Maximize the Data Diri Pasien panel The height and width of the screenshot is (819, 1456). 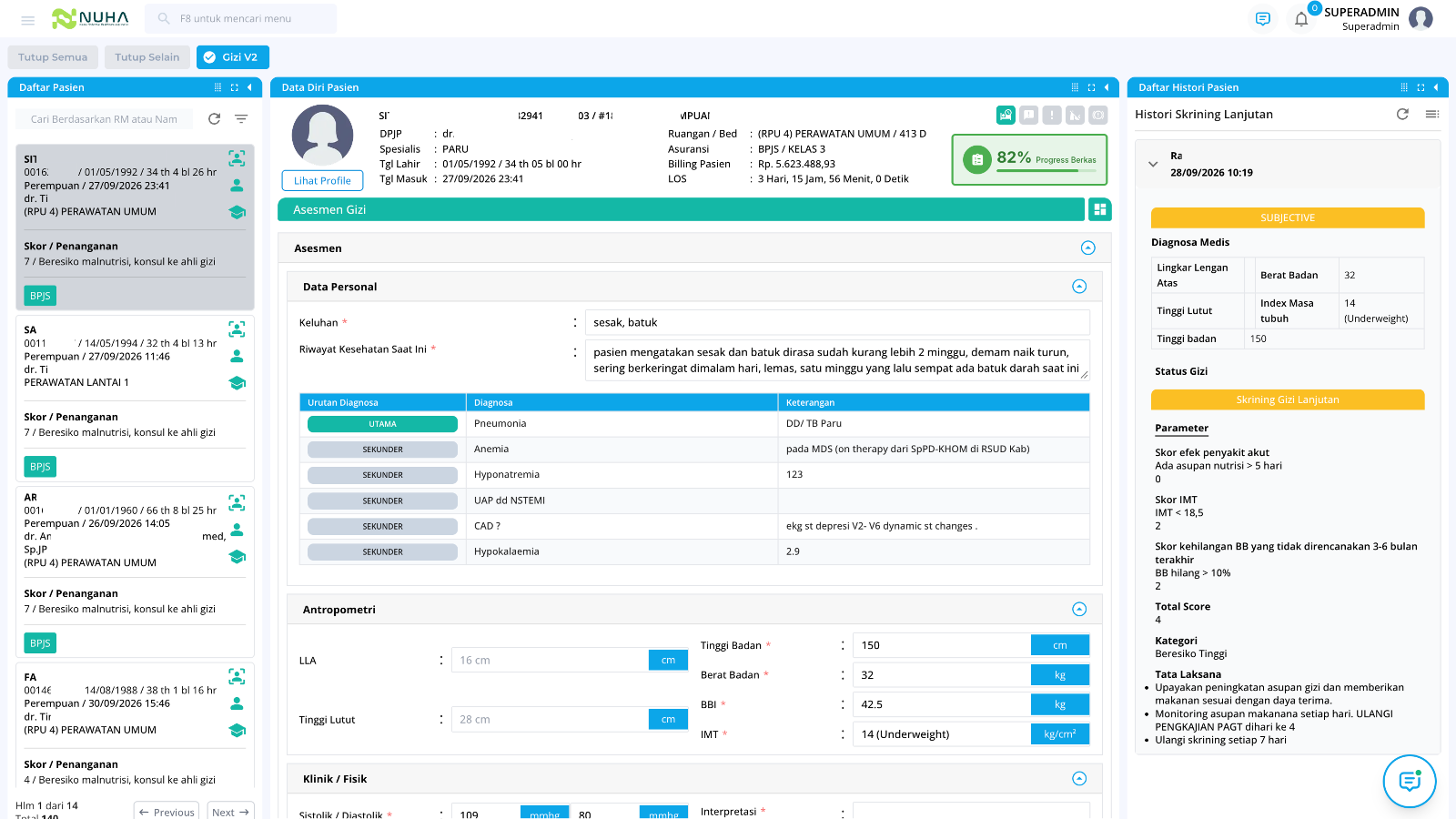(x=1091, y=87)
